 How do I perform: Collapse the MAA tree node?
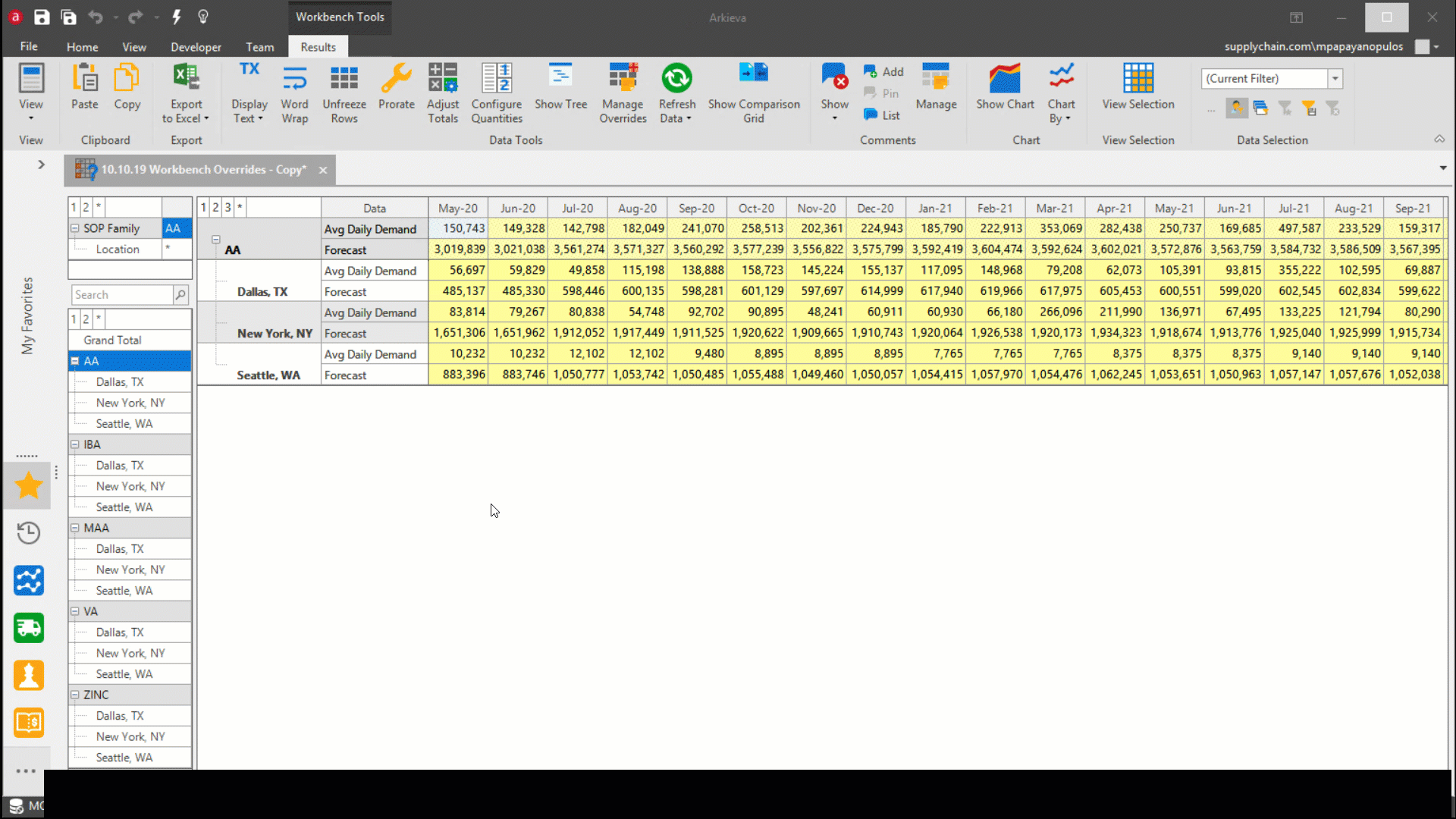[75, 528]
